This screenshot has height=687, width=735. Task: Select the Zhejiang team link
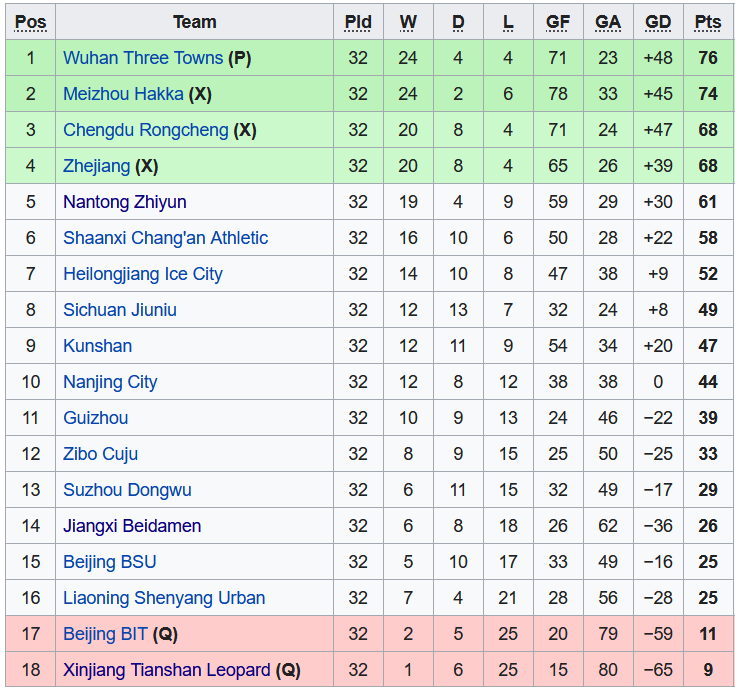tap(96, 166)
